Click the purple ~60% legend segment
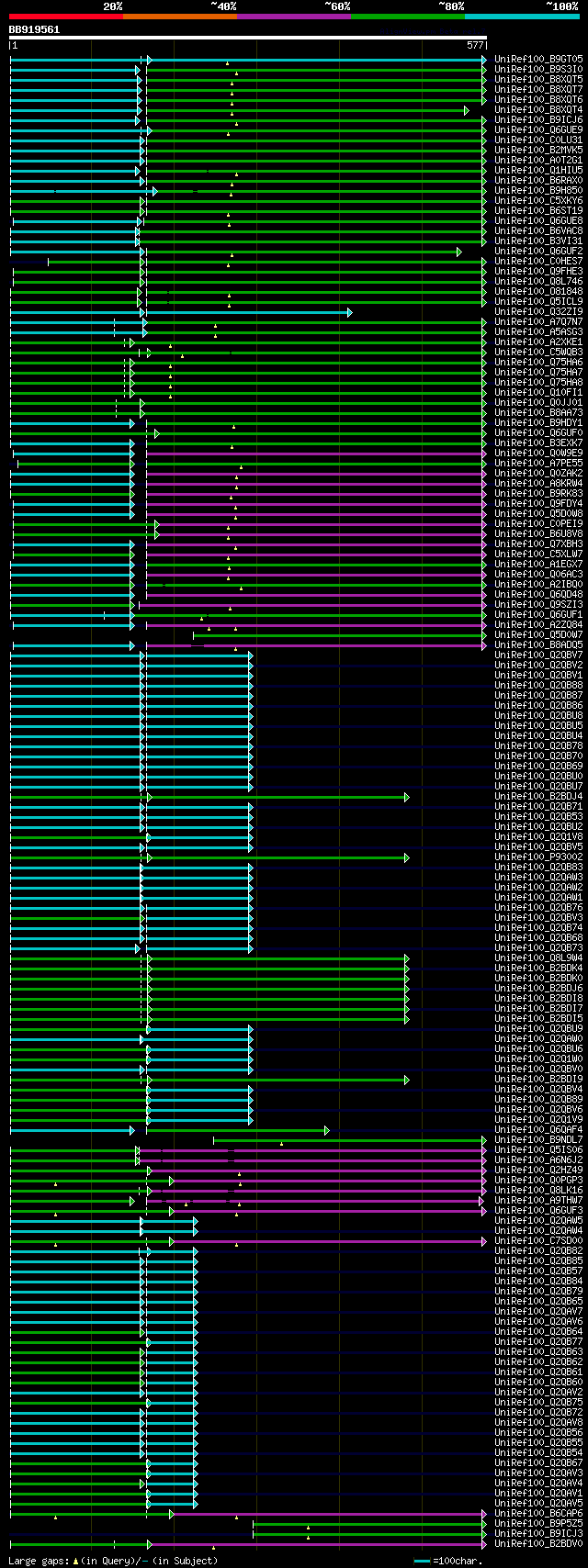The image size is (588, 1568). 294,17
